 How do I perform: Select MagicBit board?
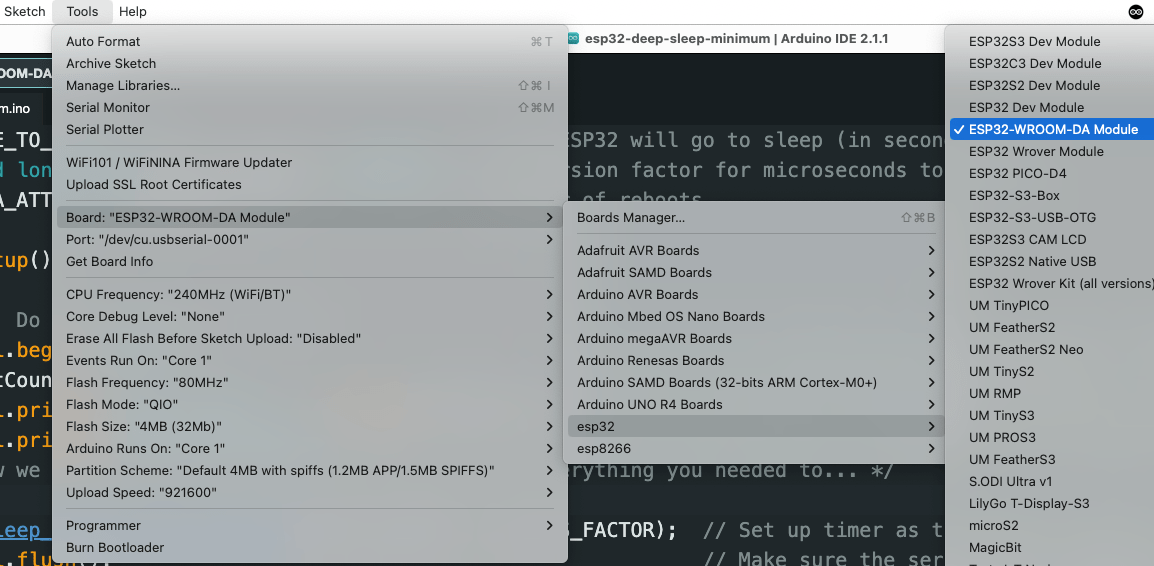[x=1052, y=548]
